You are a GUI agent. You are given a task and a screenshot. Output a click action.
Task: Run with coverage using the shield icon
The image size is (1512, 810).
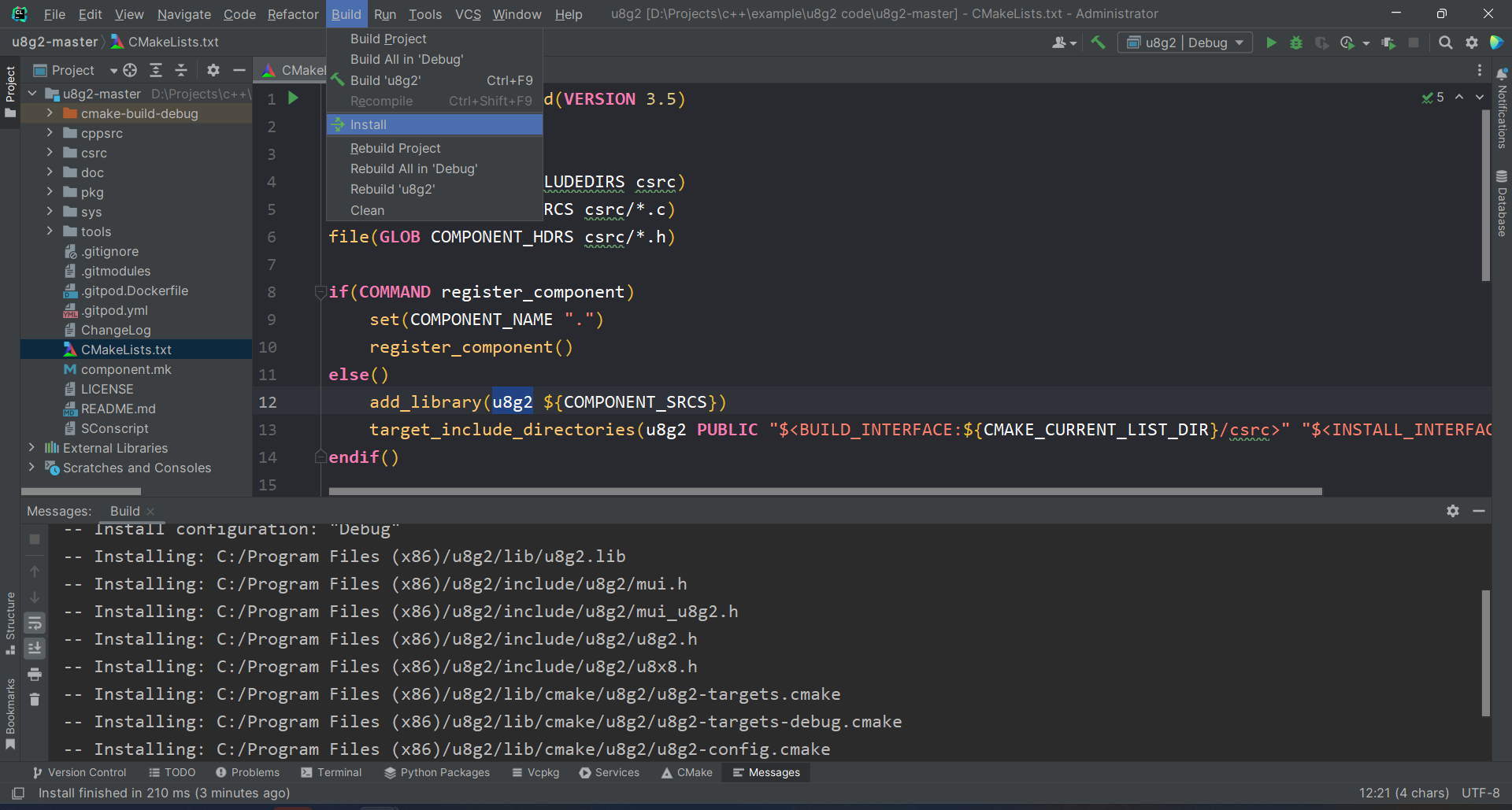click(x=1322, y=43)
